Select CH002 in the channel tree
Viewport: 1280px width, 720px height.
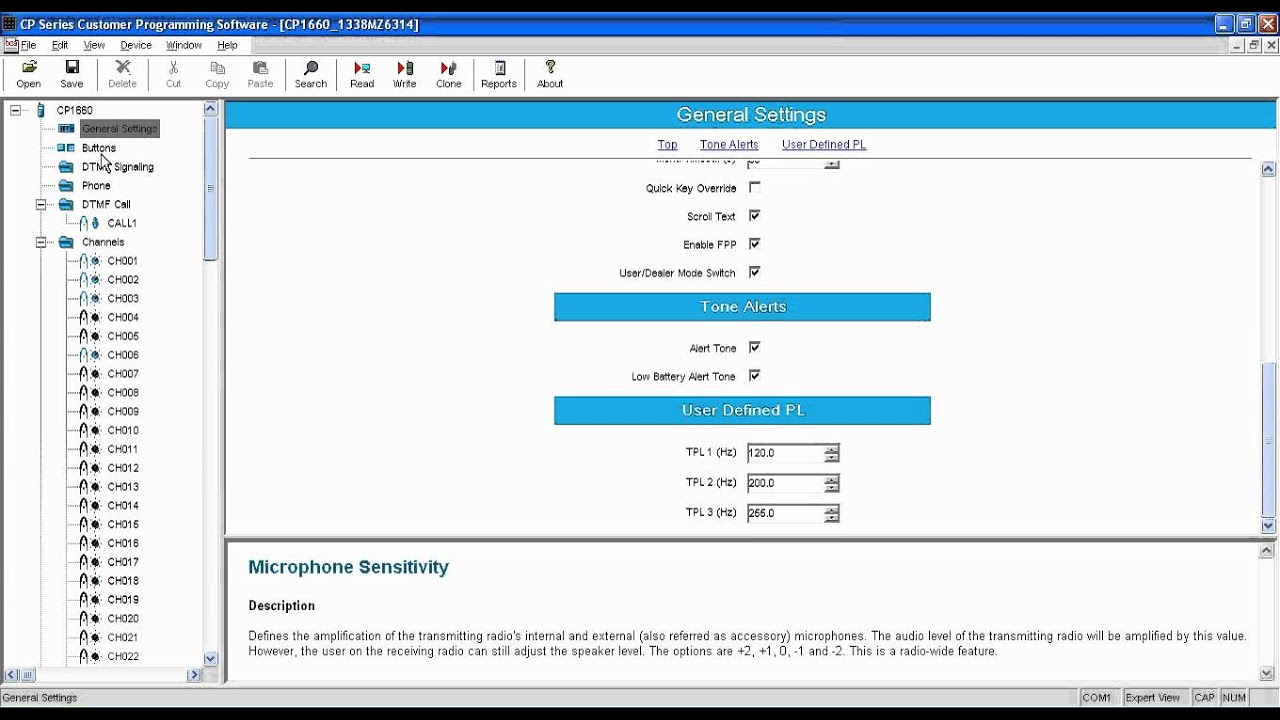pos(123,280)
